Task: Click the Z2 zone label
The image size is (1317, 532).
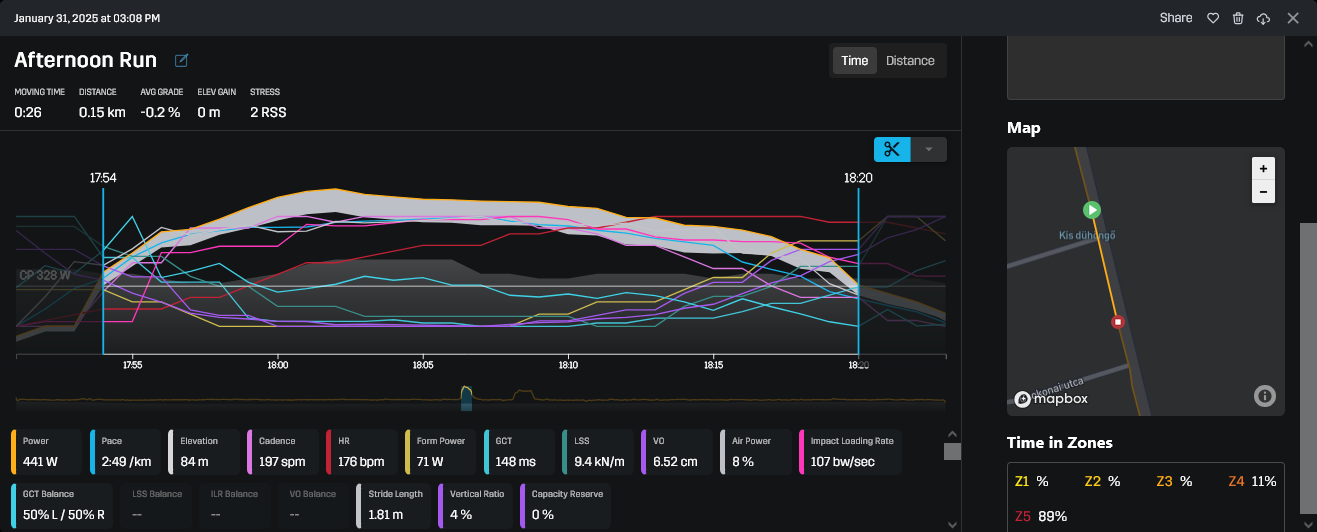Action: pyautogui.click(x=1092, y=481)
